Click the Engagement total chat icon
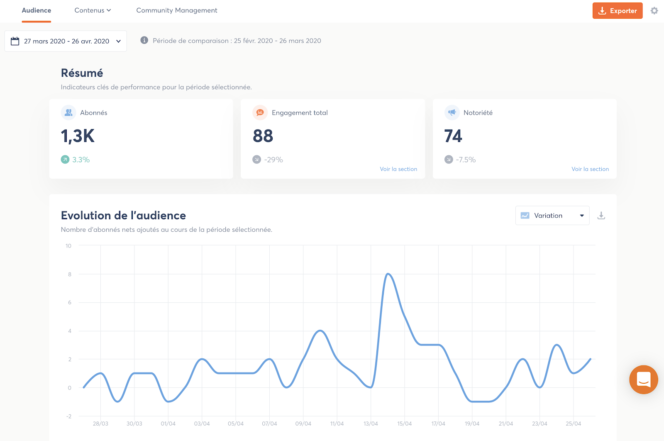This screenshot has width=664, height=441. click(x=260, y=113)
